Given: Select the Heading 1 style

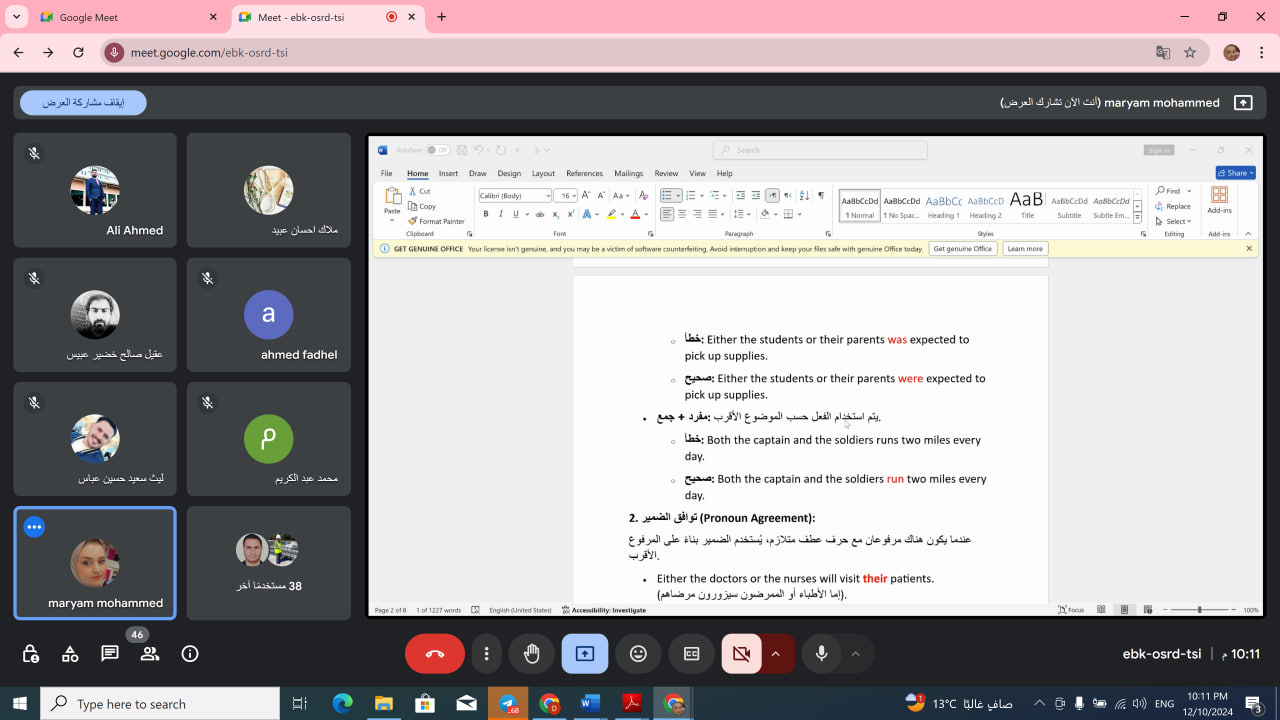Looking at the screenshot, I should (943, 205).
